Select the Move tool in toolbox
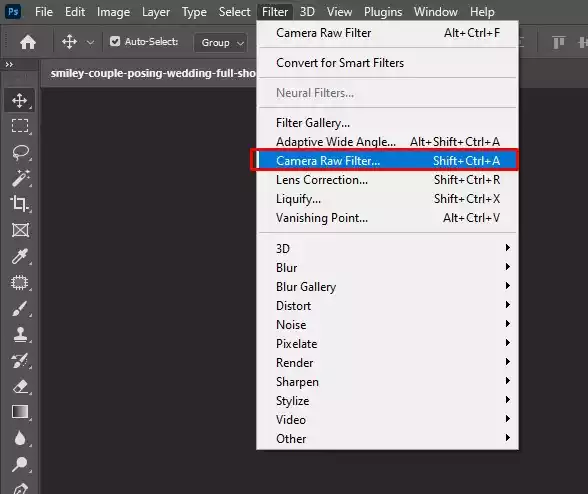Screen dimensions: 588x494 (x=20, y=101)
